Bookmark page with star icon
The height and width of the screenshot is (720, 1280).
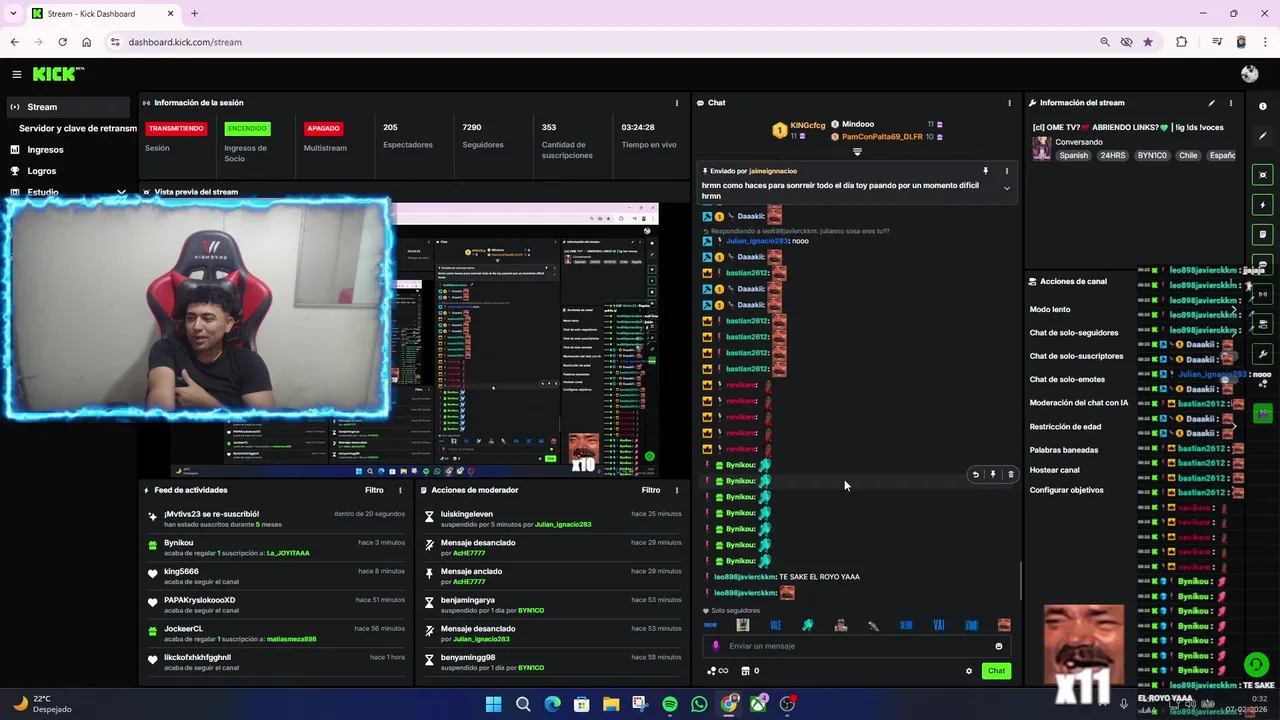click(x=1148, y=42)
